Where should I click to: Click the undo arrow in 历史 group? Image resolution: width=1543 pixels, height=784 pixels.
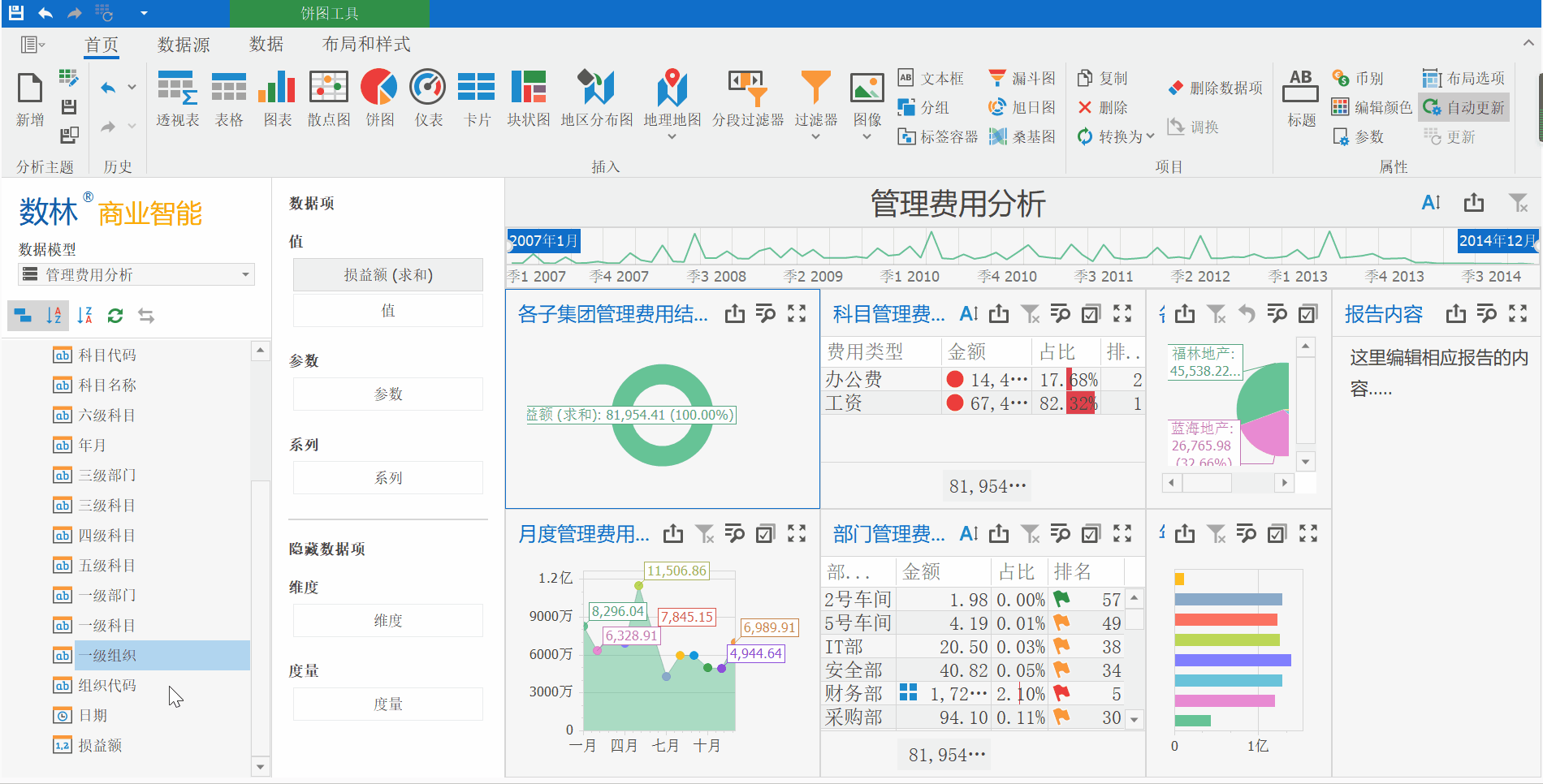point(108,88)
